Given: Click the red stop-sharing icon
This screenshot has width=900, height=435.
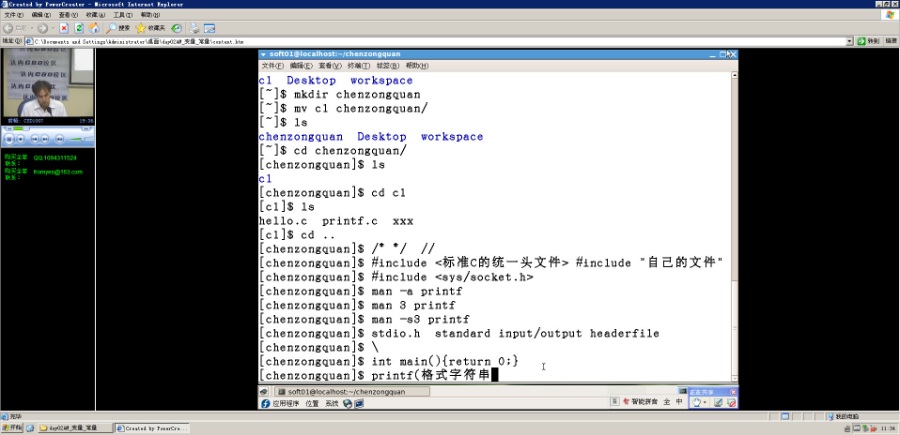Looking at the screenshot, I should pos(731,403).
